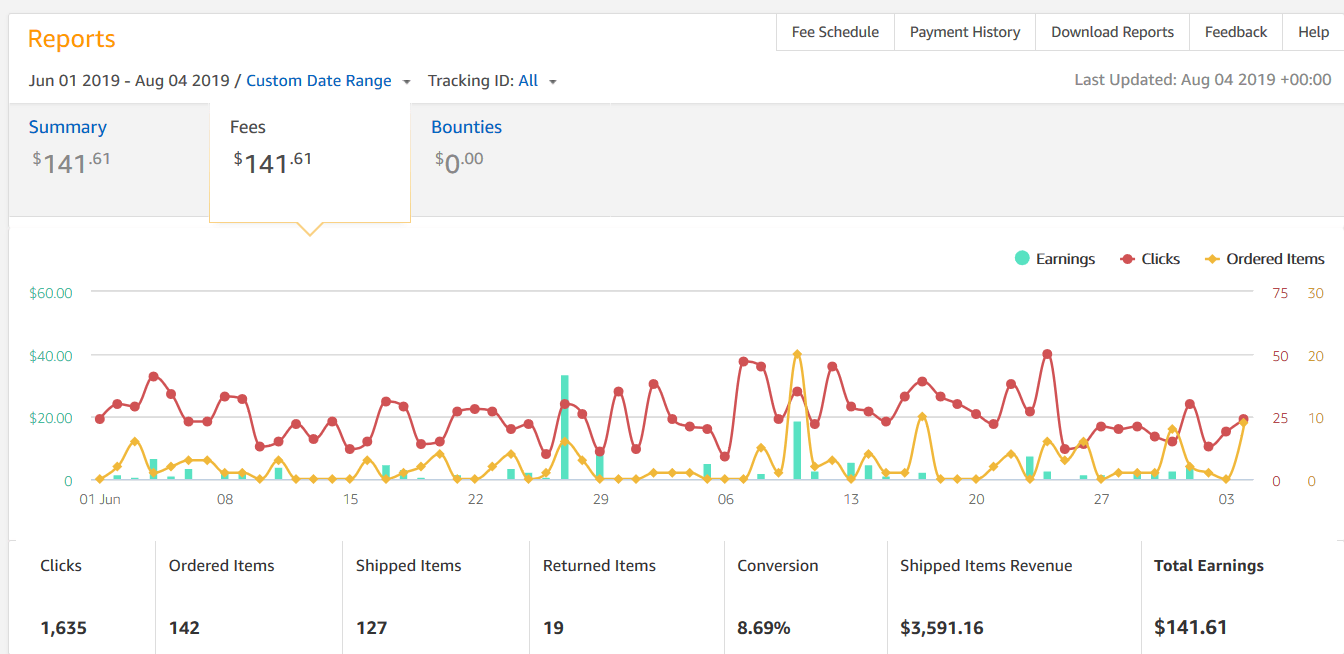Screen dimensions: 1344x654
Task: Toggle the Clicks legend series
Action: point(1148,258)
